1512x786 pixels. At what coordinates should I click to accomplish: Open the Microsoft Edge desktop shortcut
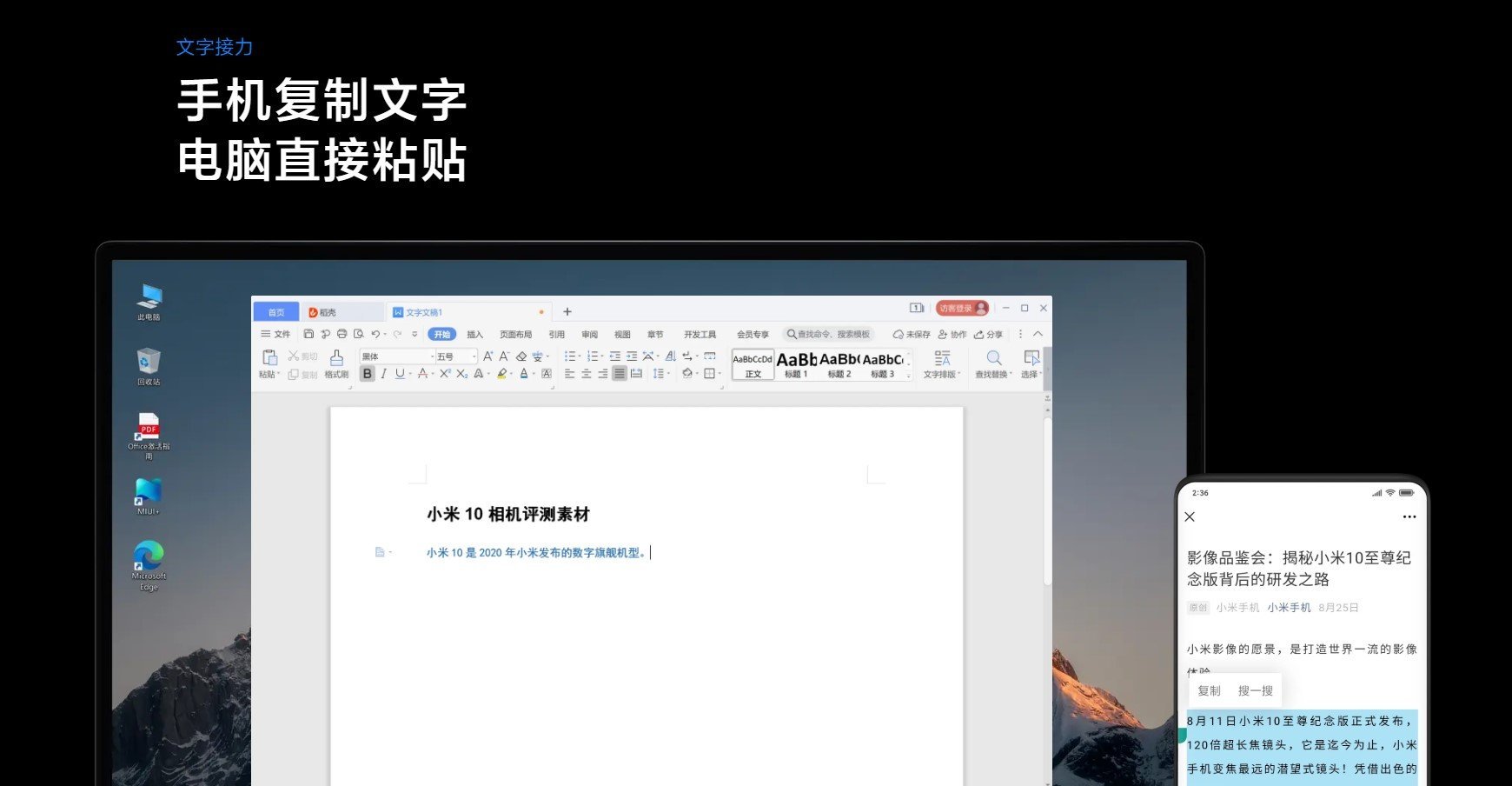tap(149, 556)
